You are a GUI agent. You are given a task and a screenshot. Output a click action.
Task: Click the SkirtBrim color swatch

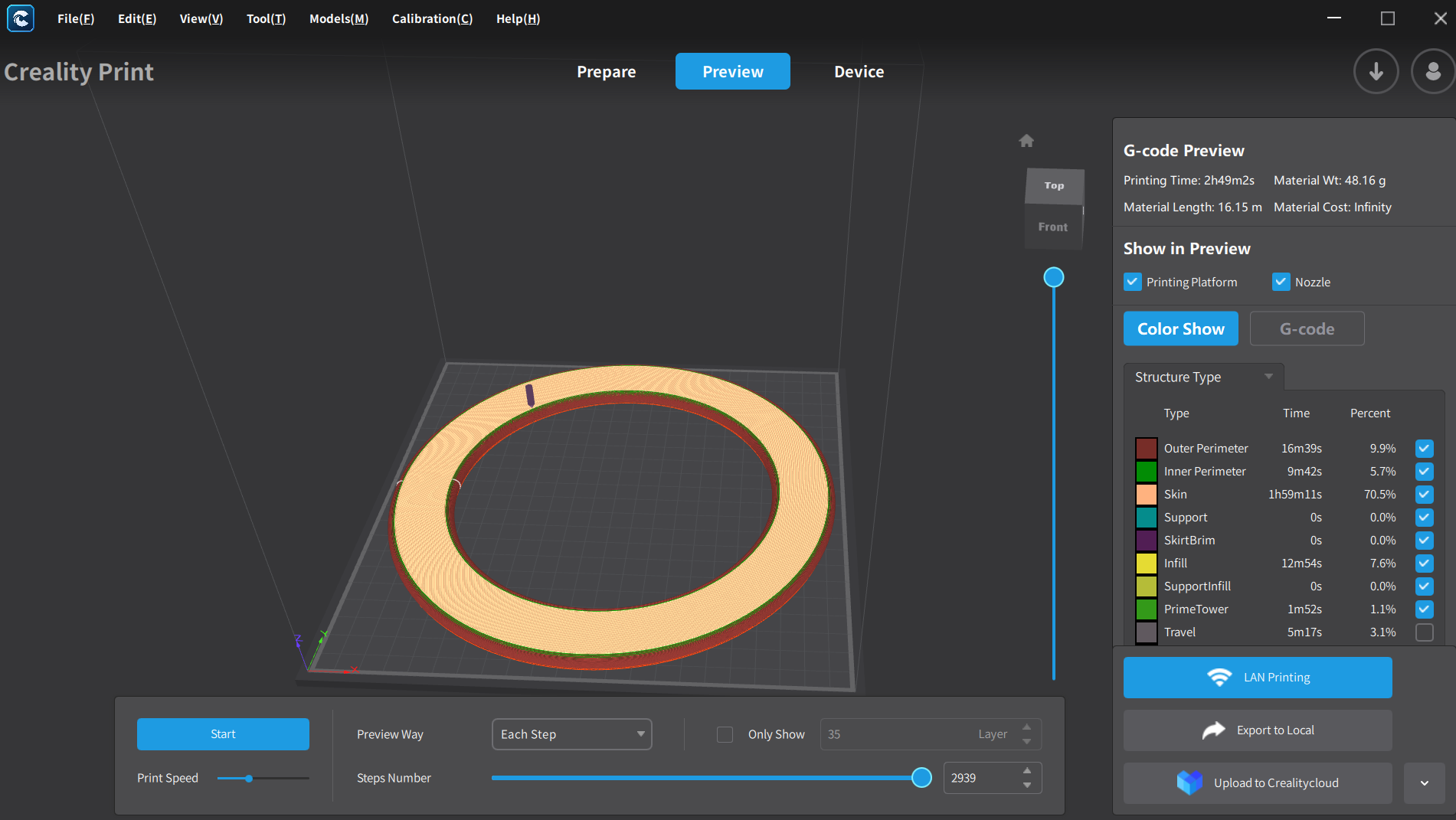coord(1147,541)
